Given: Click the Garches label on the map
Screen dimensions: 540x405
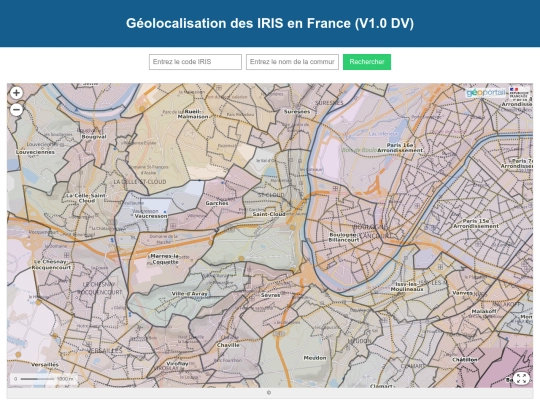Looking at the screenshot, I should (217, 203).
